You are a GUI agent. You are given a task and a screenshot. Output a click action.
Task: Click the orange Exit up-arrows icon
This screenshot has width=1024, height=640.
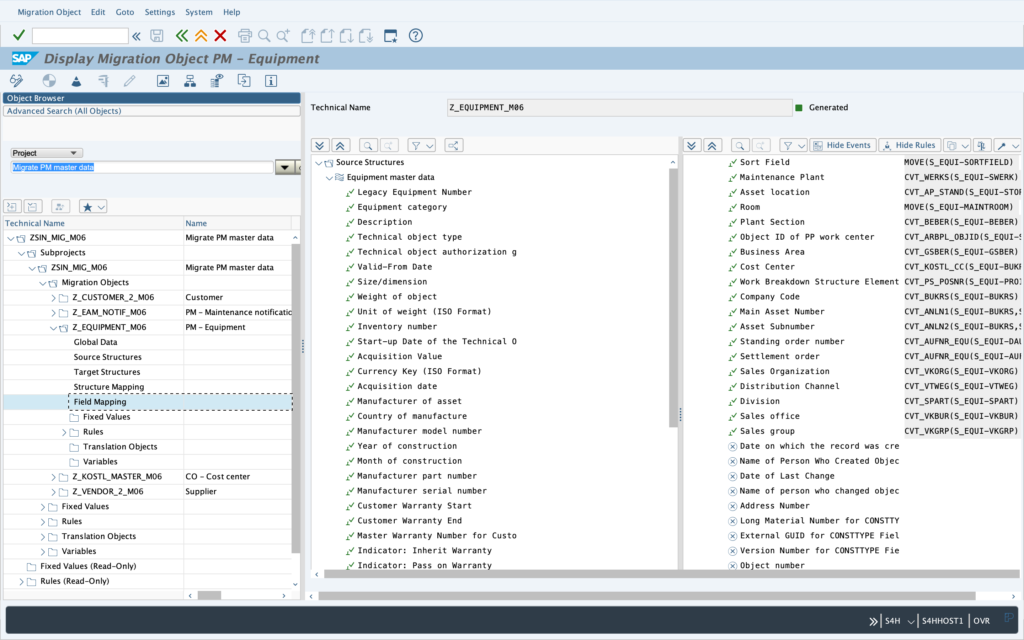pyautogui.click(x=201, y=36)
